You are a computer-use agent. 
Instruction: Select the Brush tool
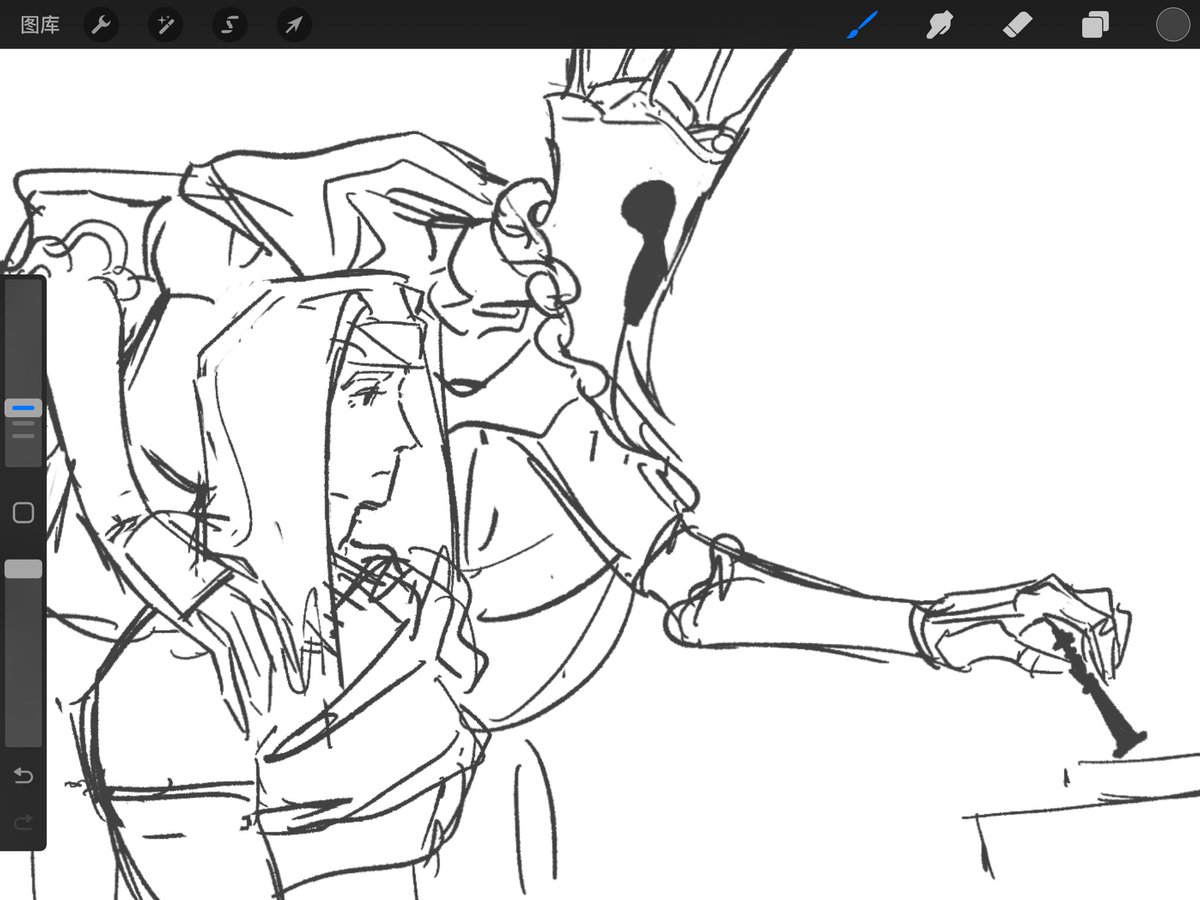tap(862, 25)
